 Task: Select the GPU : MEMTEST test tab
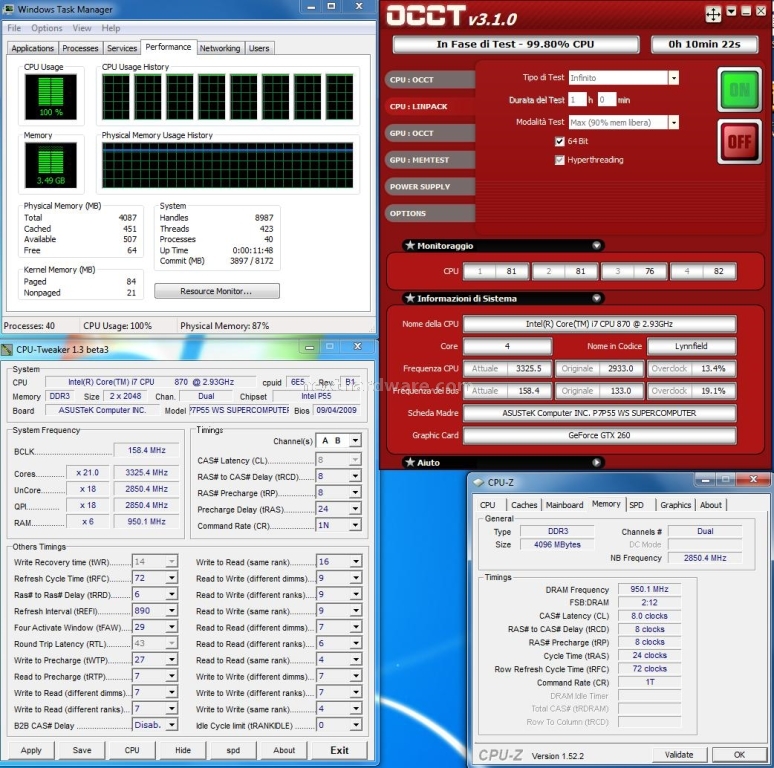coord(429,160)
